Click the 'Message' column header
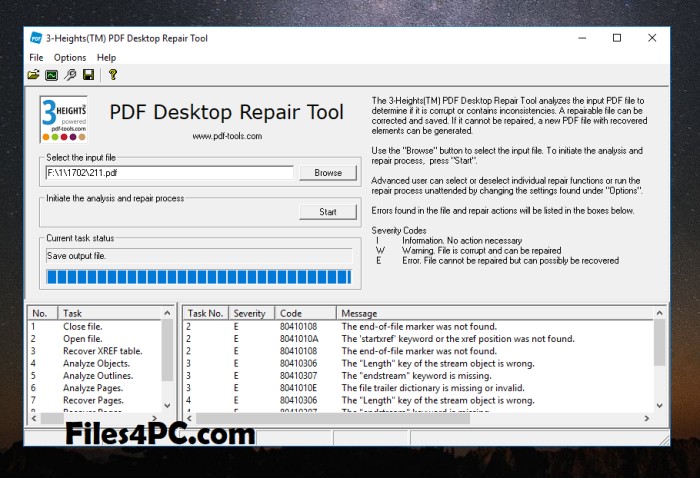 coord(495,313)
